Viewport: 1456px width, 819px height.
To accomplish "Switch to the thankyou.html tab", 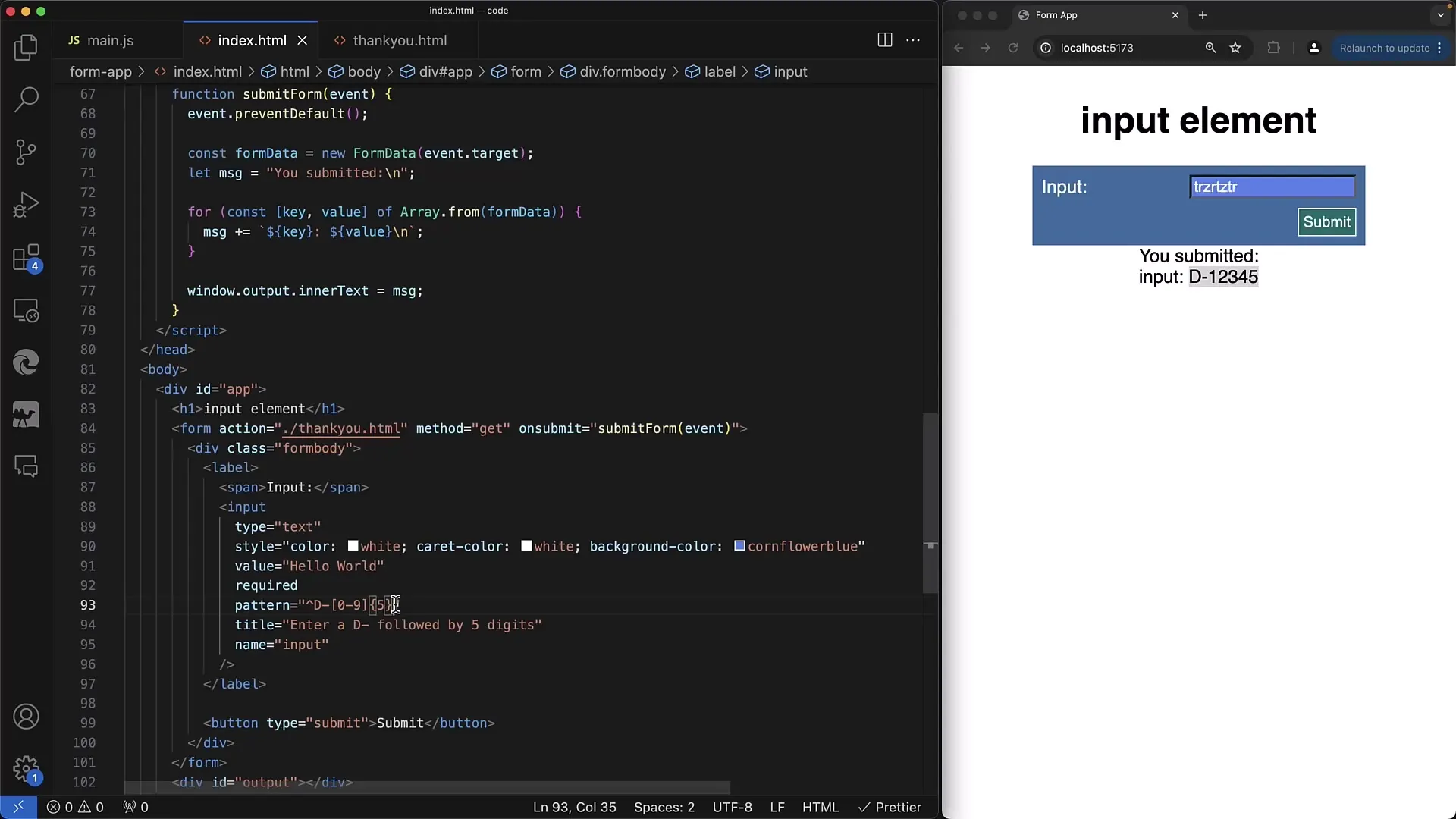I will (x=400, y=40).
